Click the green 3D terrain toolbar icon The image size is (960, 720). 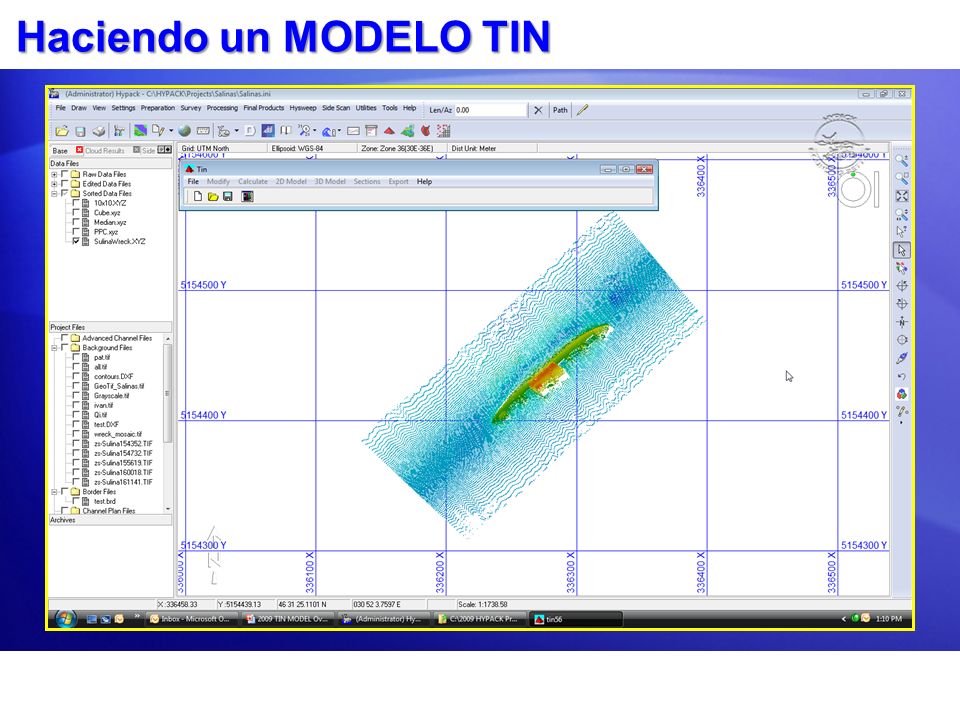click(x=407, y=131)
